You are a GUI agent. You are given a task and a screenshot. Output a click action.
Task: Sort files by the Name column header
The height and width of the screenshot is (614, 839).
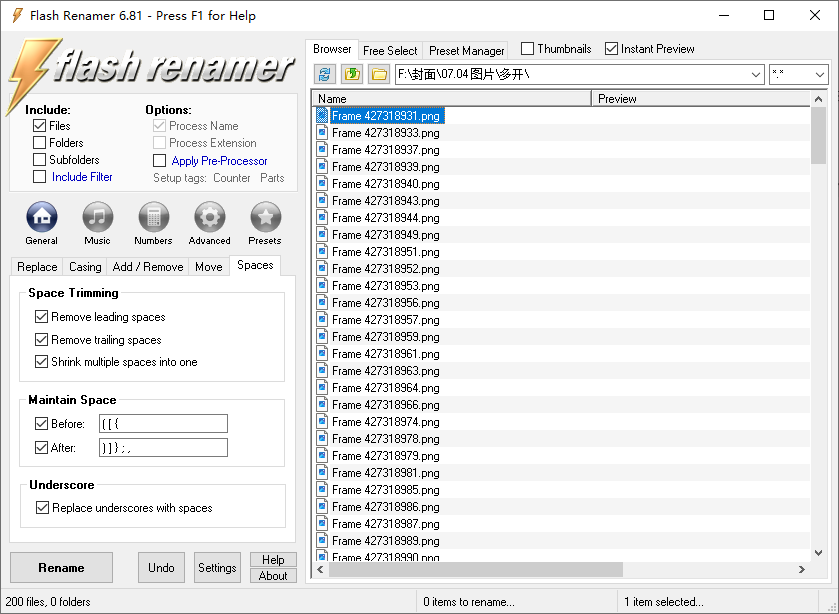pos(452,99)
